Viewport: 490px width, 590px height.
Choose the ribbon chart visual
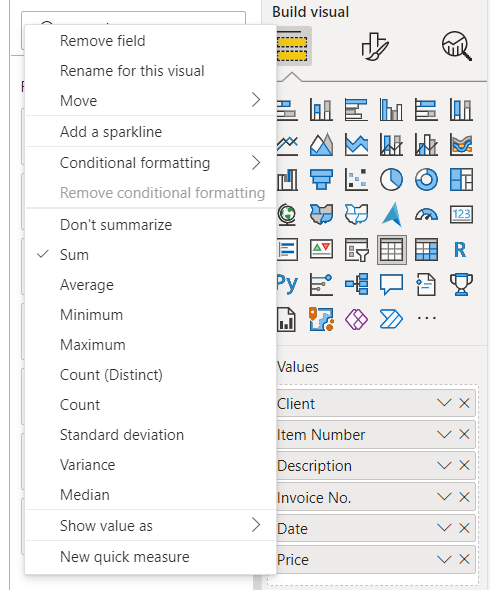461,144
